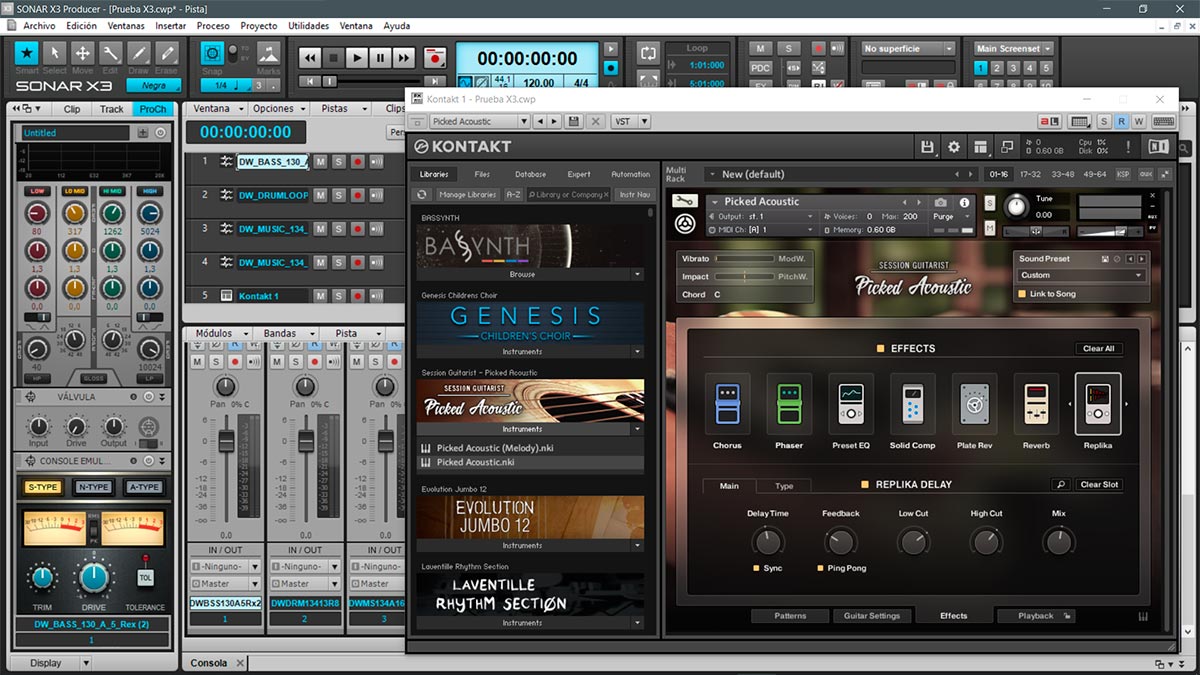This screenshot has height=675, width=1200.
Task: Expand the Main Screenset dropdown
Action: click(1014, 48)
